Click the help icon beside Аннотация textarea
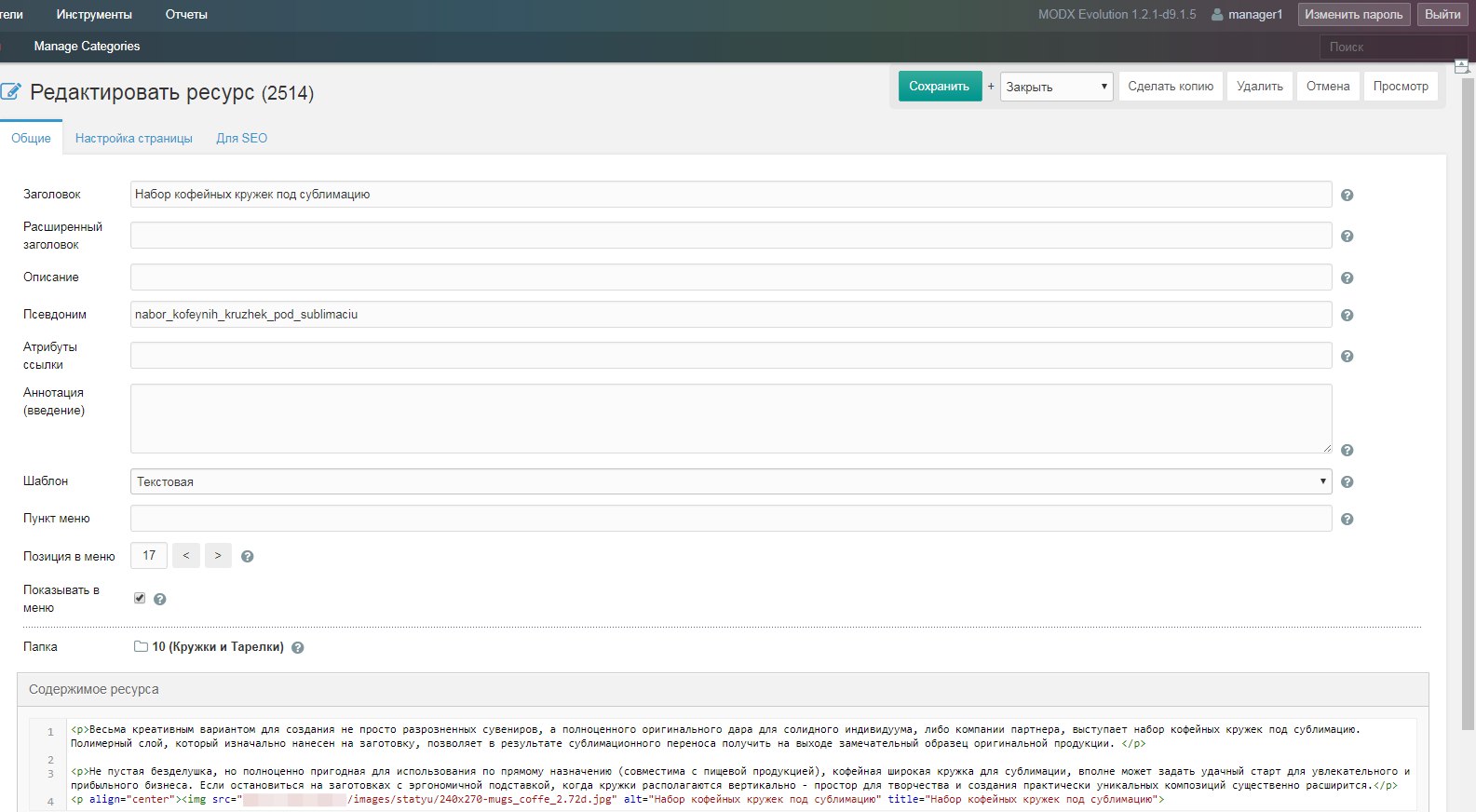The width and height of the screenshot is (1476, 812). 1347,451
